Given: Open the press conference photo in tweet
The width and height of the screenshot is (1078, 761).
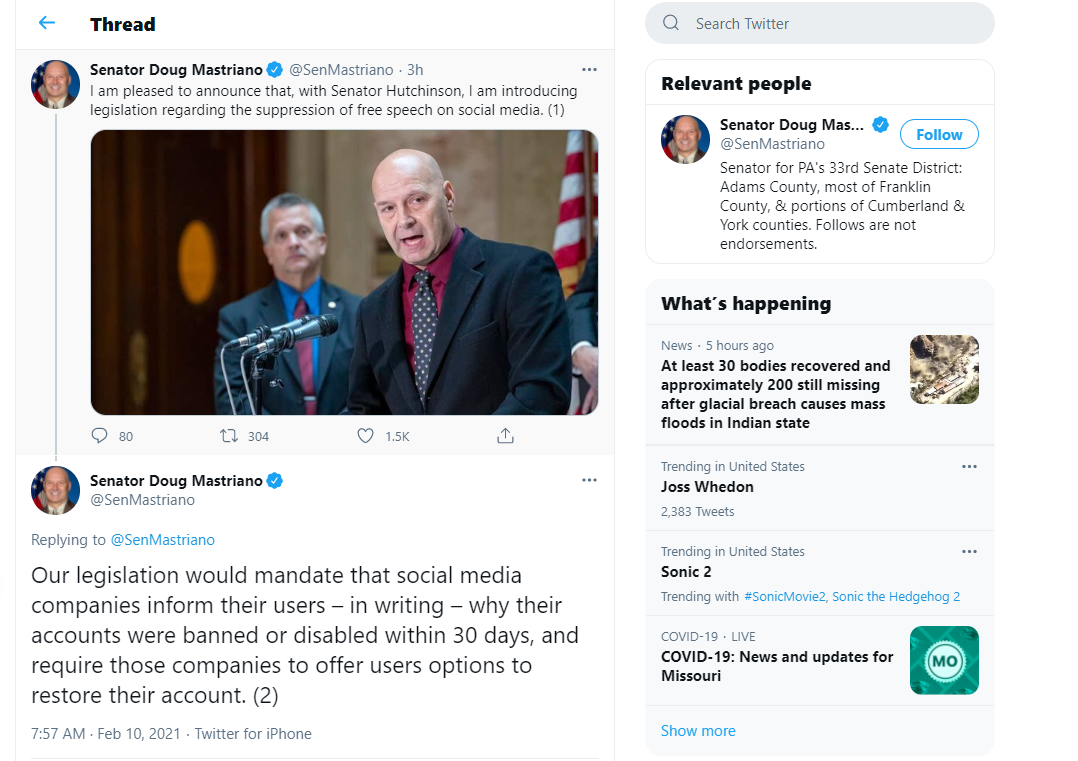Looking at the screenshot, I should click(344, 272).
